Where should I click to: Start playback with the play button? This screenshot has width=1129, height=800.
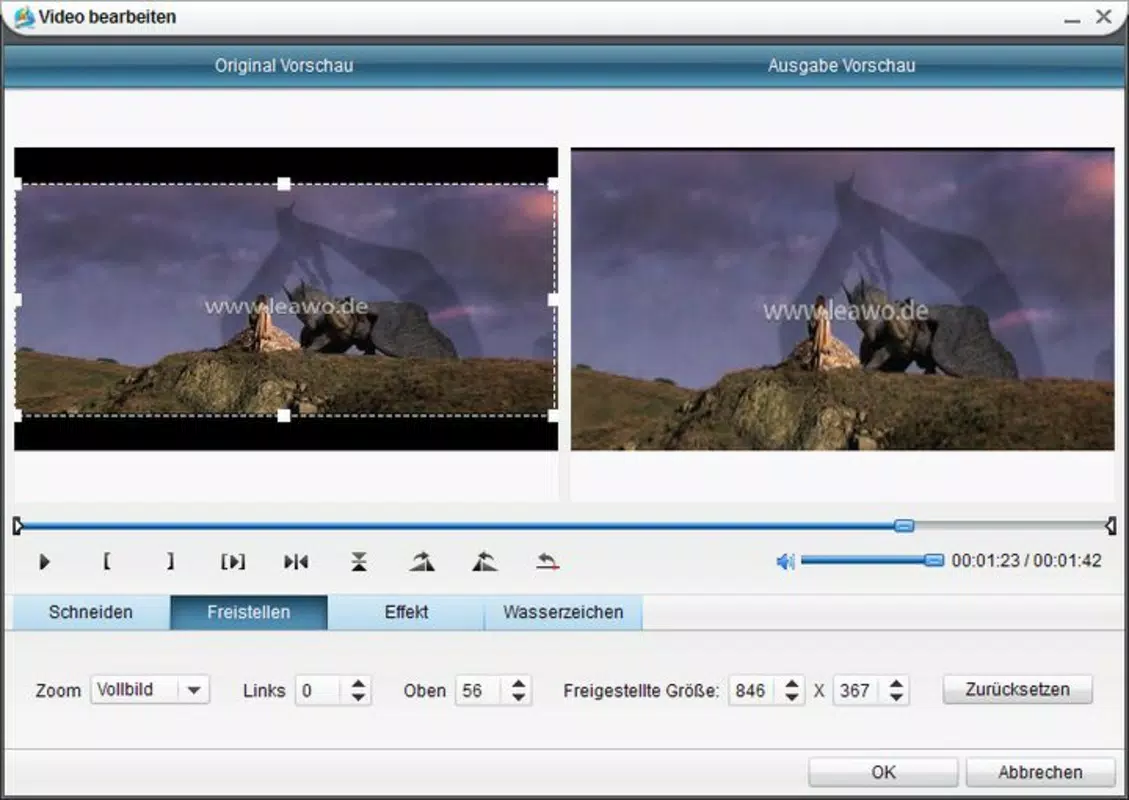pos(44,562)
